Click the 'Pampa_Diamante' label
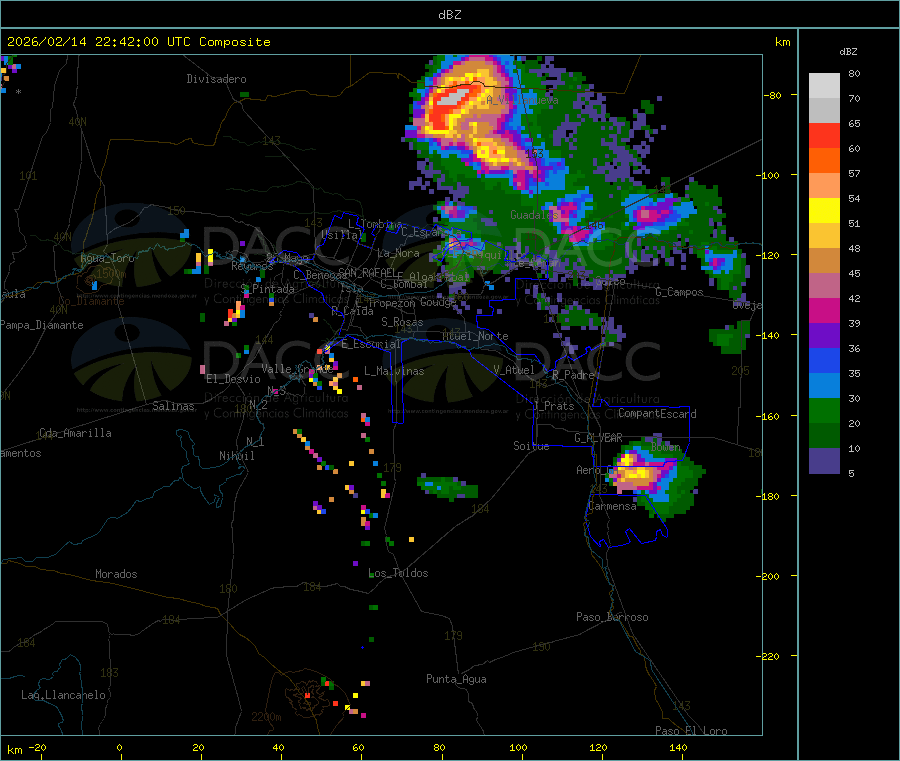This screenshot has height=761, width=900. point(41,325)
